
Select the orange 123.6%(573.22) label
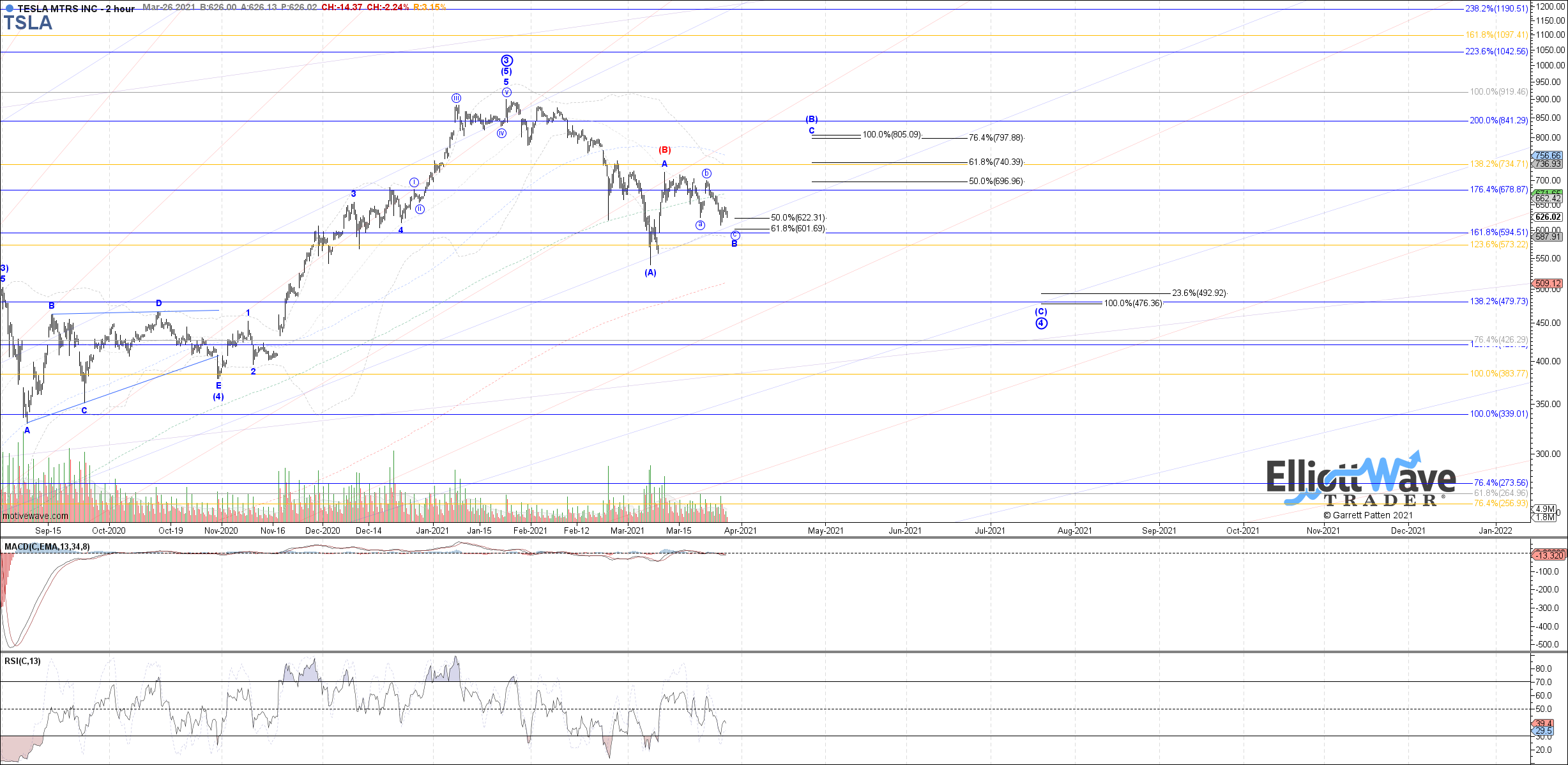click(x=1499, y=245)
